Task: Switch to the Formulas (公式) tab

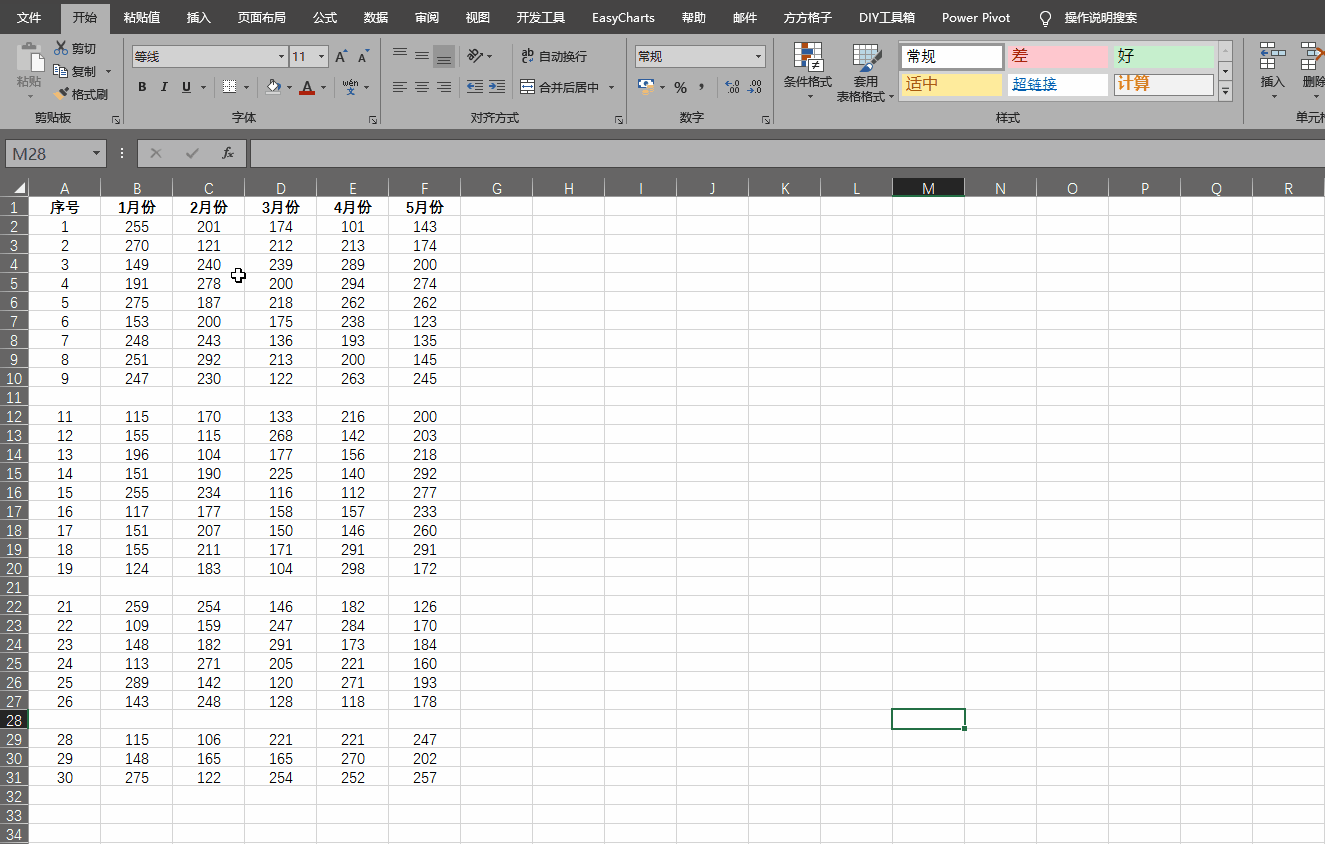Action: [325, 18]
